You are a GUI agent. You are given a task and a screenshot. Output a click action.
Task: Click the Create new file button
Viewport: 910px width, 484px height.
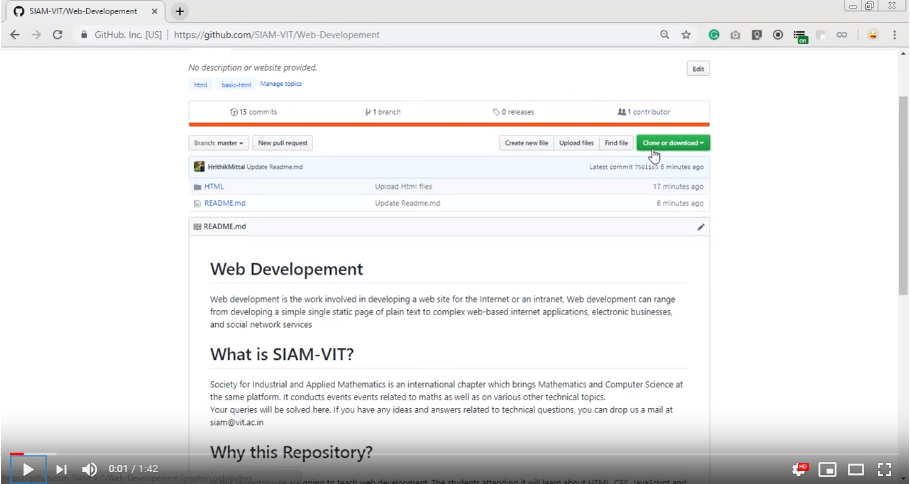(x=526, y=143)
